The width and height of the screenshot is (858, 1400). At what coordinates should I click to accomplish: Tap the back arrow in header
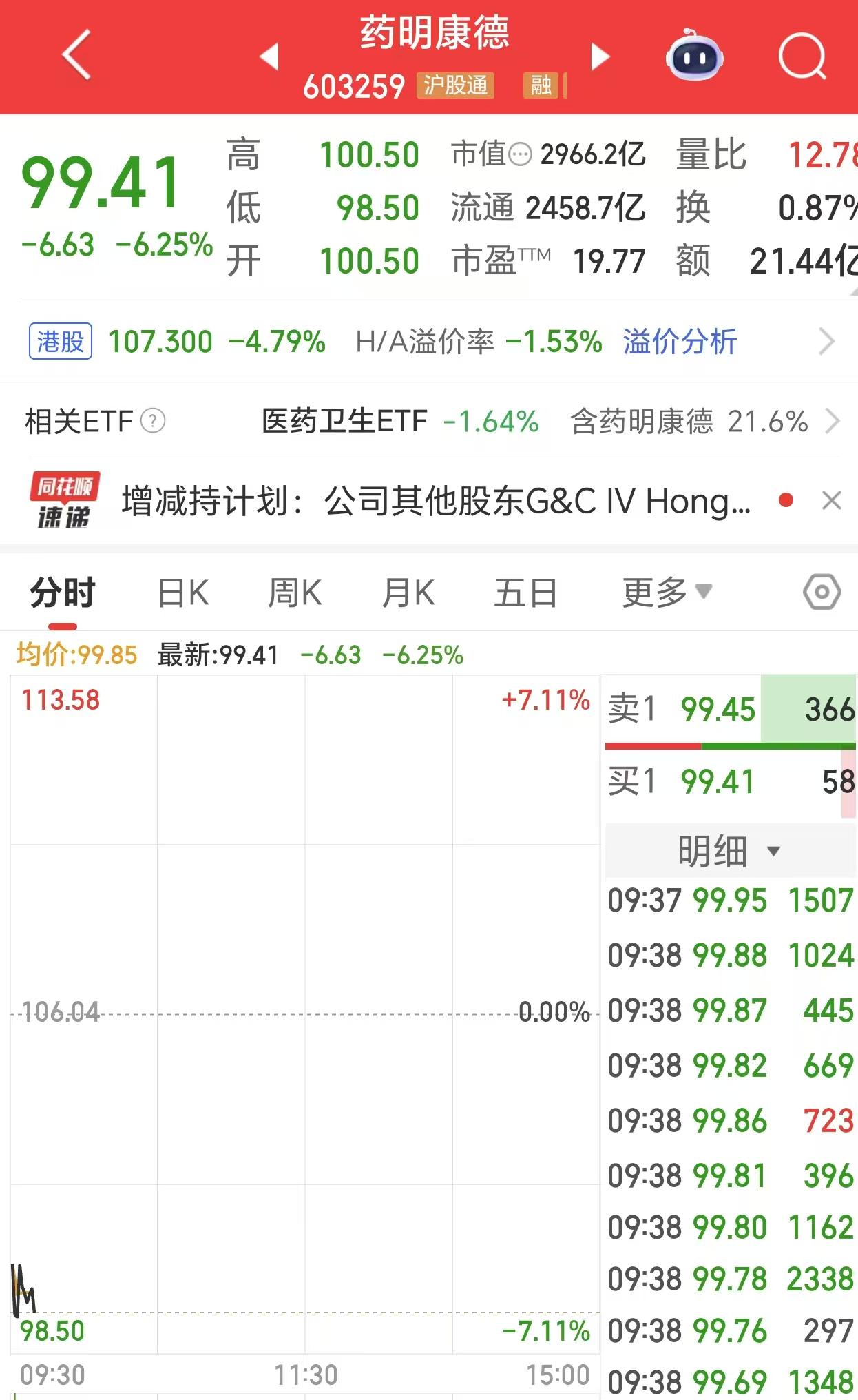click(x=76, y=55)
